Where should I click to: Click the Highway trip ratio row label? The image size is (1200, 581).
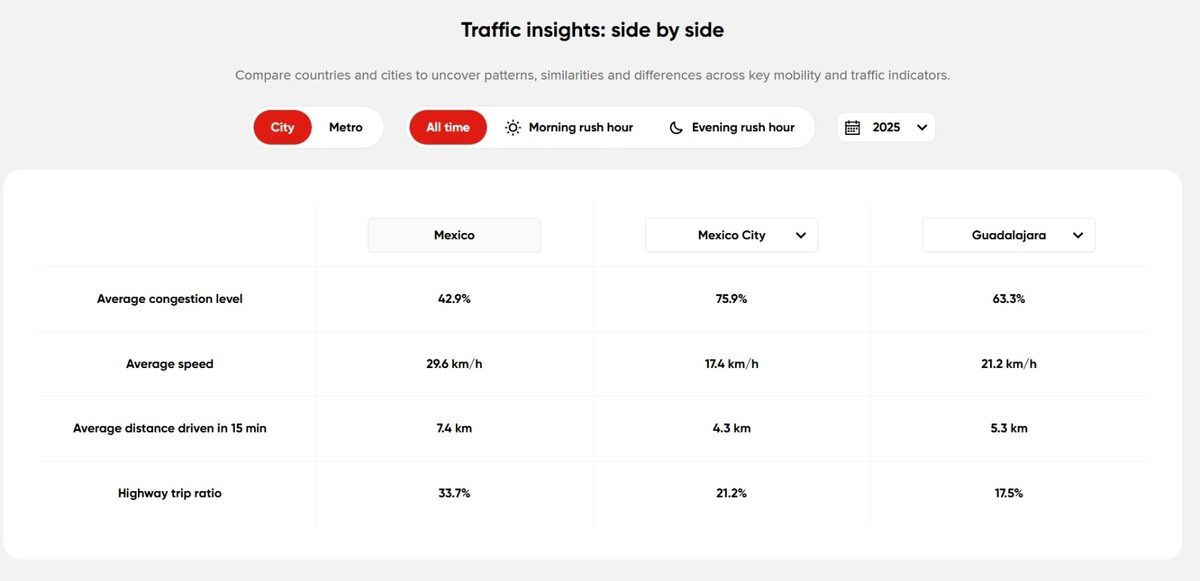(170, 493)
